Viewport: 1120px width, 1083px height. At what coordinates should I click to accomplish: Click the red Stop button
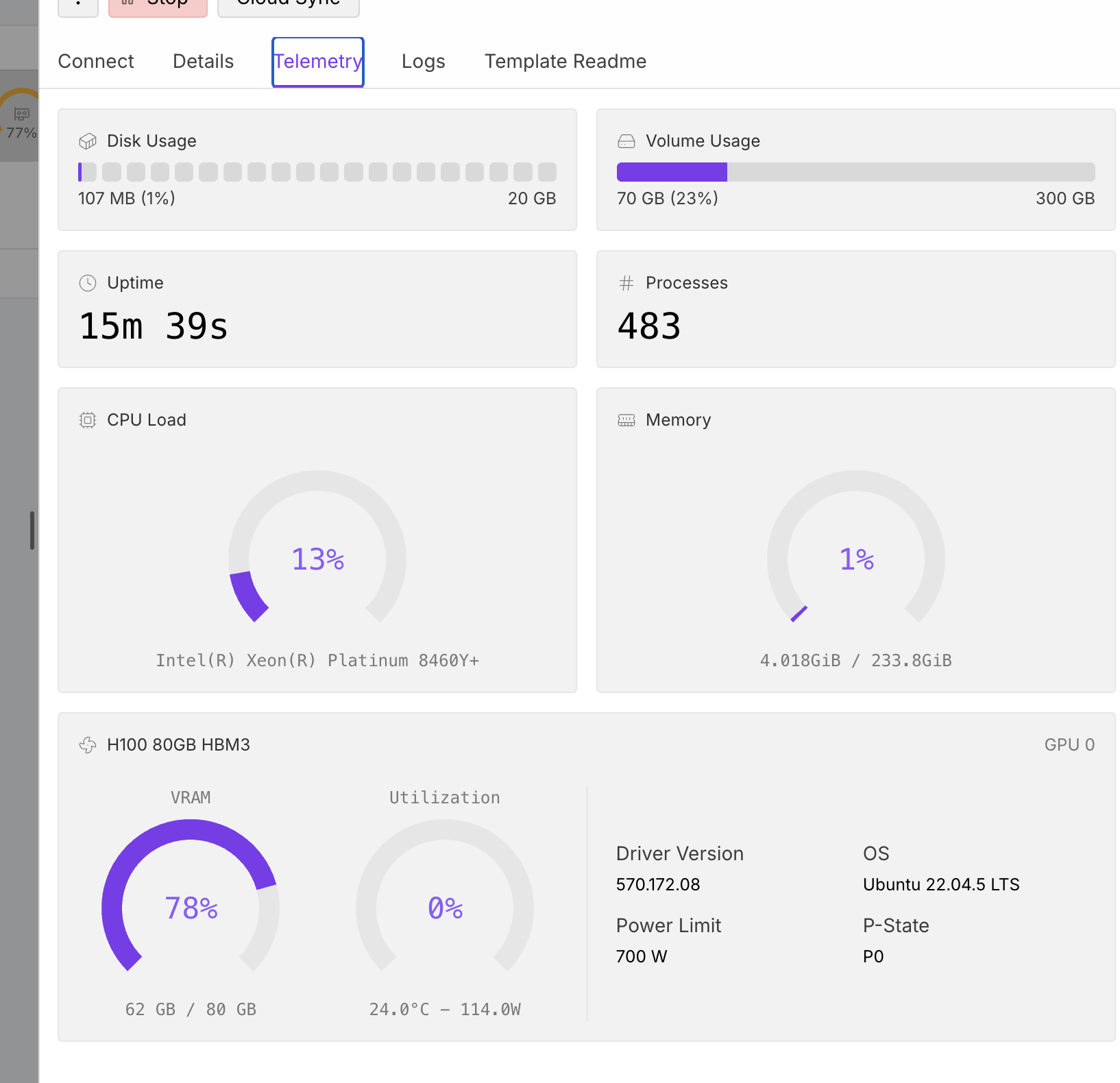[158, 5]
